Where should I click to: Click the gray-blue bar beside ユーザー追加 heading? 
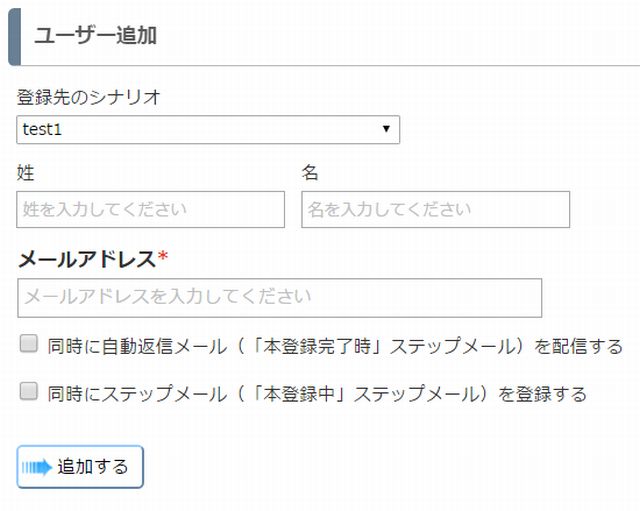[x=15, y=37]
